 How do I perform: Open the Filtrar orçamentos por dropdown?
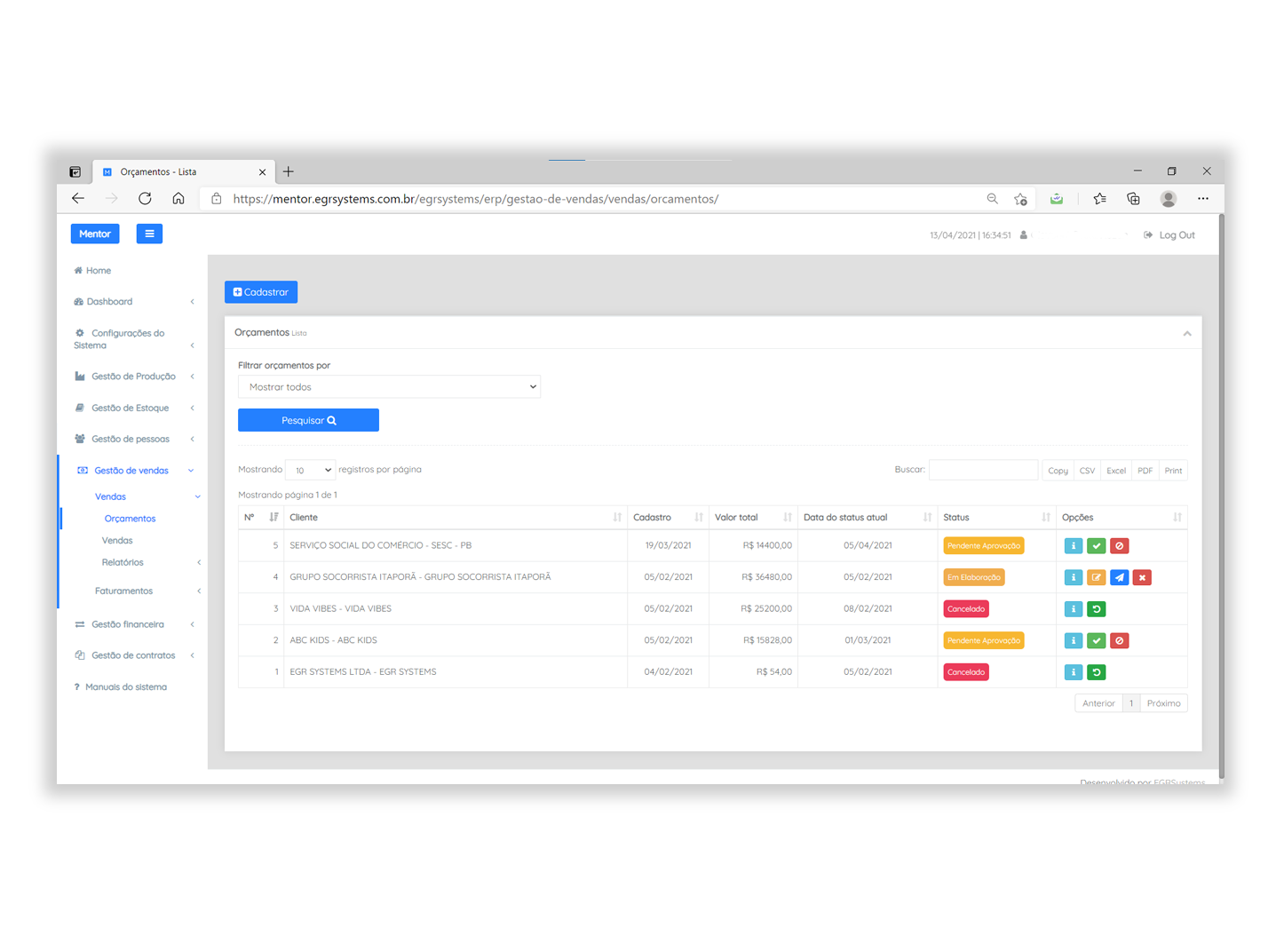(x=389, y=387)
